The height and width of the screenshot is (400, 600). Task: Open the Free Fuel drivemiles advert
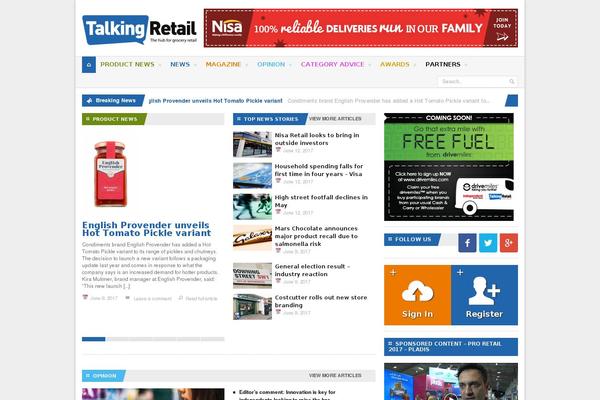[x=449, y=167]
